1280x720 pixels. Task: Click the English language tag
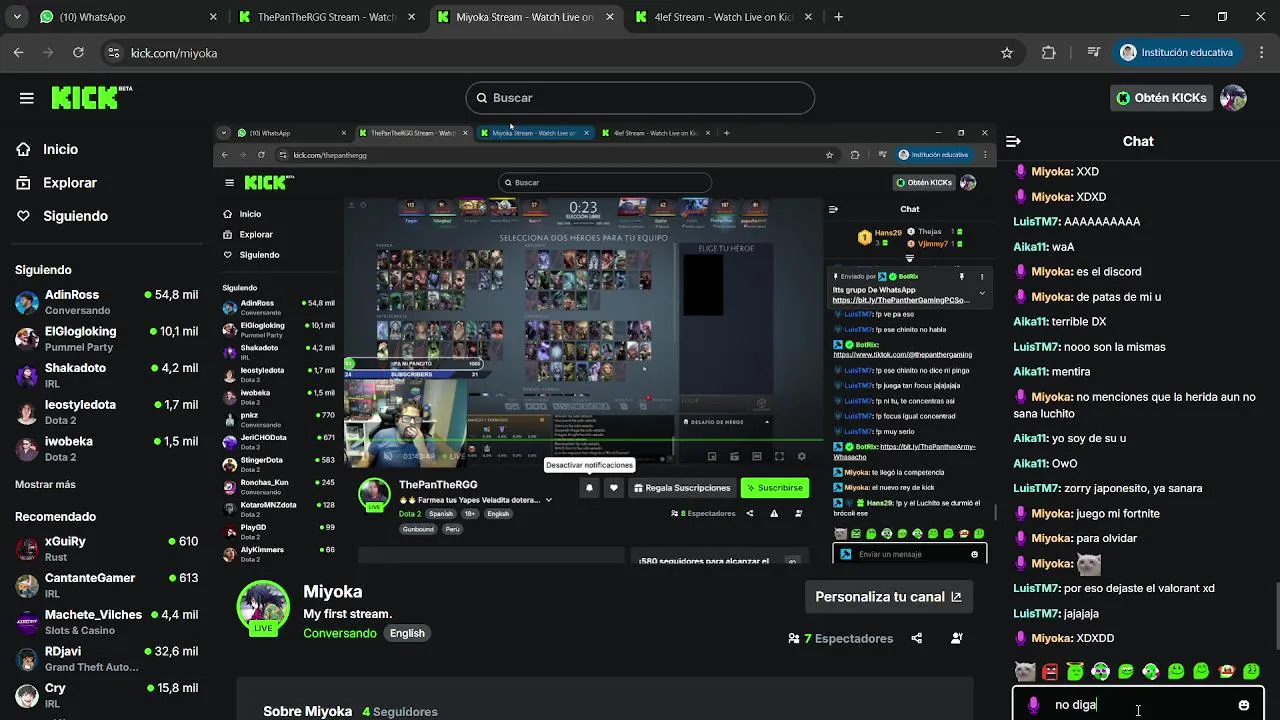407,633
